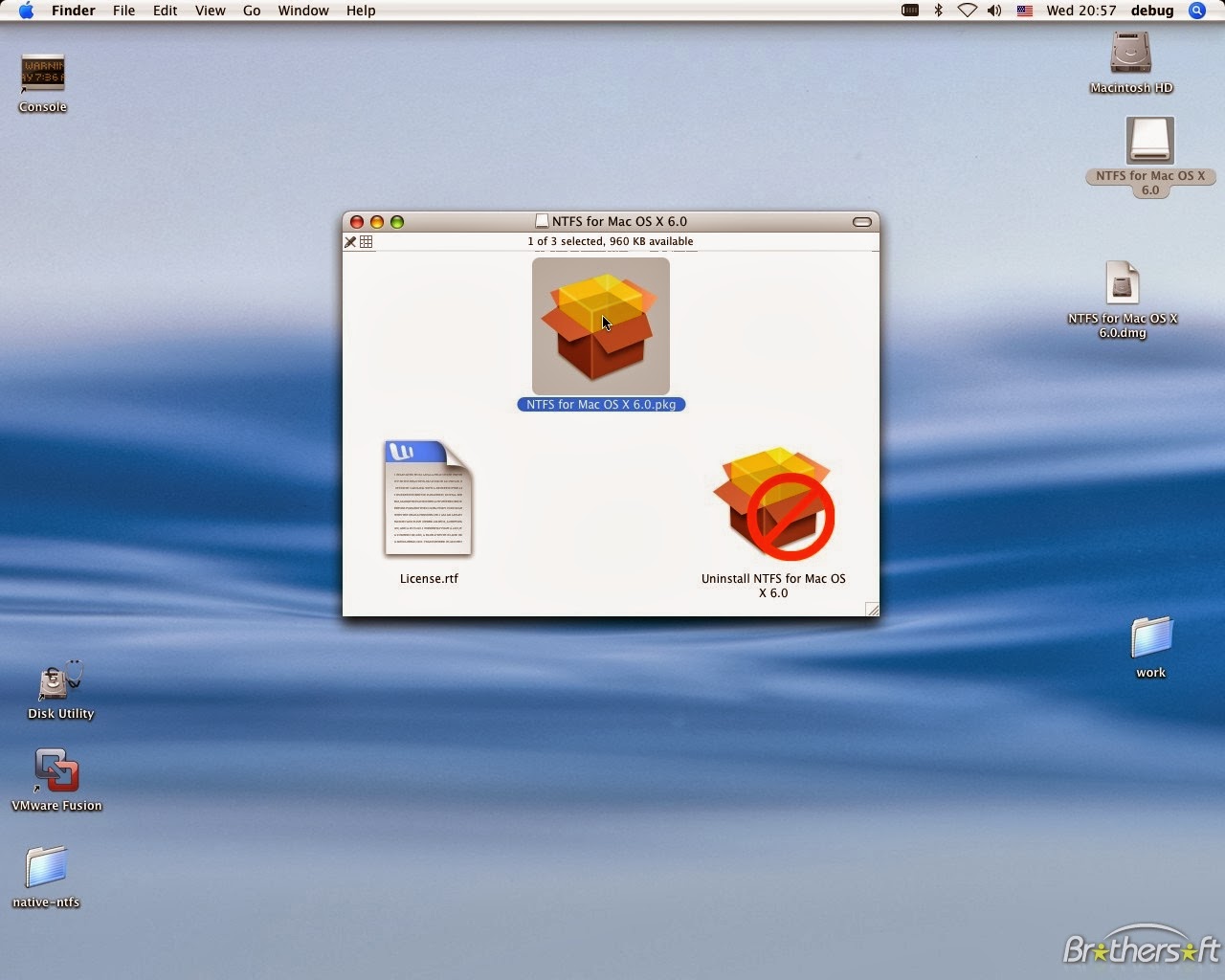Click the NTFS for Mac OS X 6.0.pkg file name label
1225x980 pixels.
(601, 405)
